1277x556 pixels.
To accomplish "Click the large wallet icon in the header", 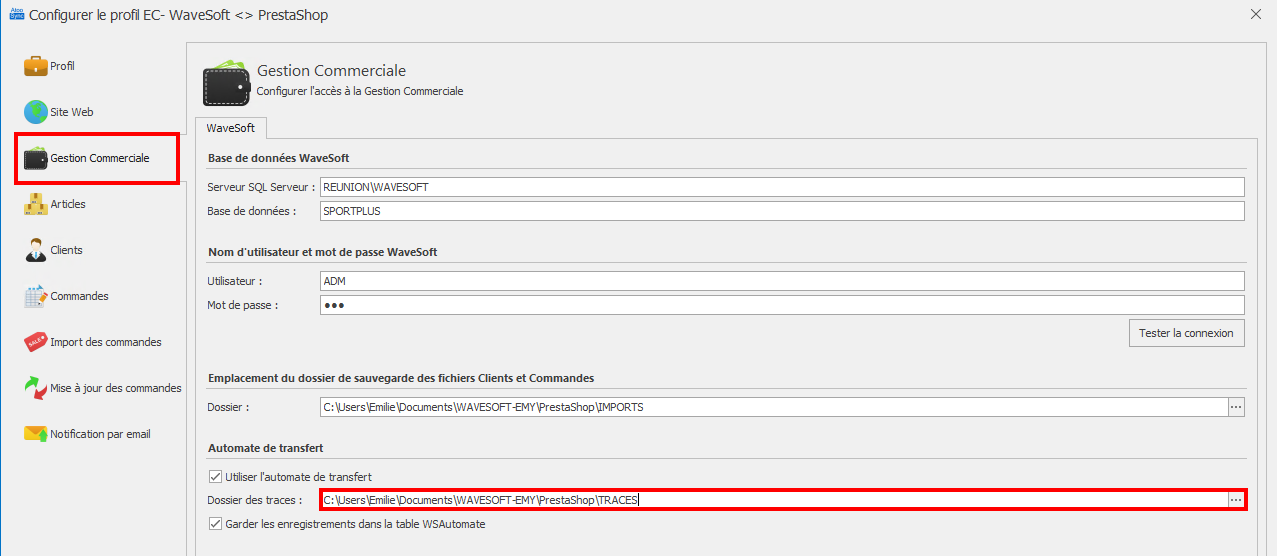I will [226, 82].
